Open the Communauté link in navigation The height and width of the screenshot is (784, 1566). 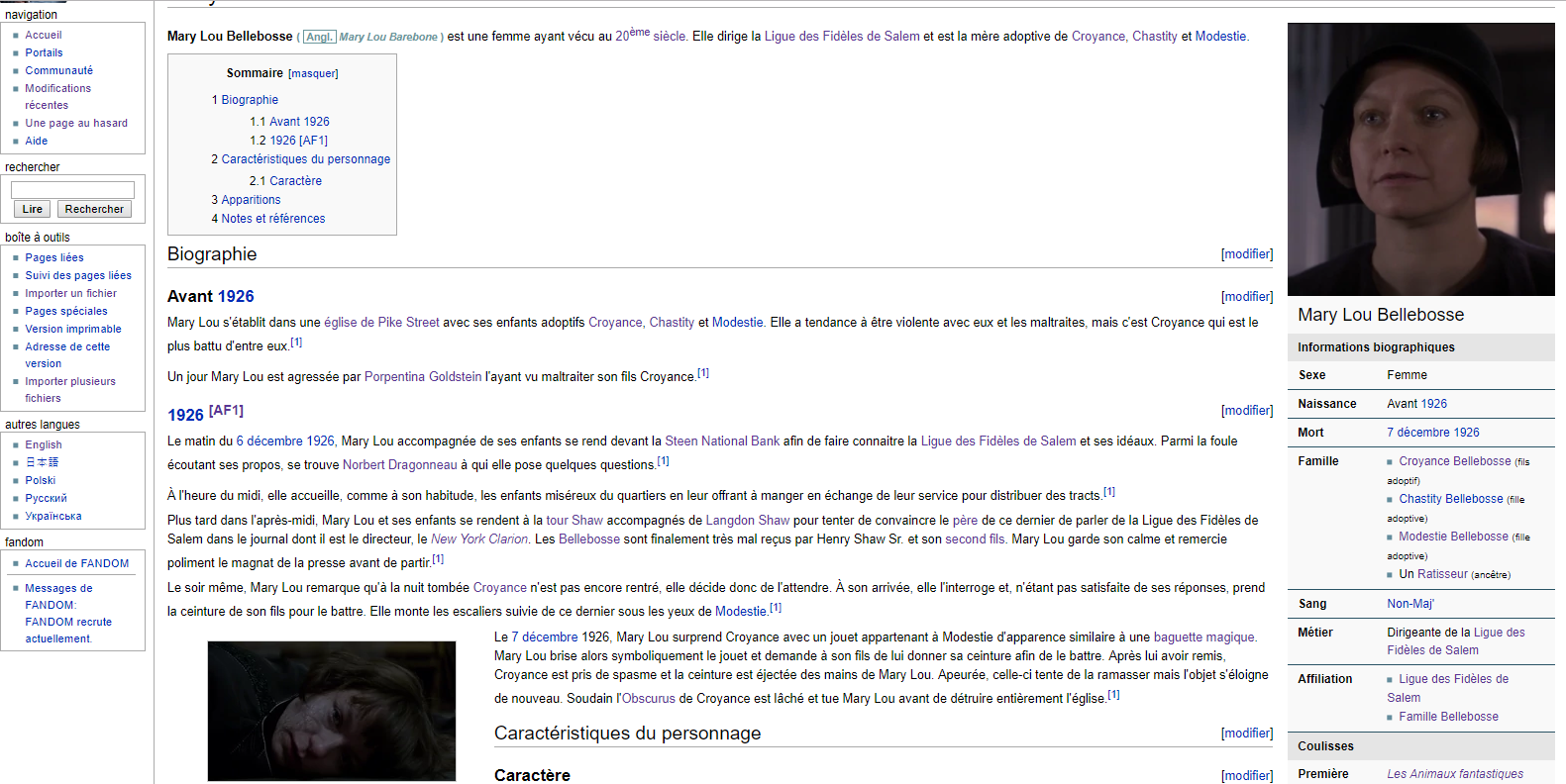59,70
